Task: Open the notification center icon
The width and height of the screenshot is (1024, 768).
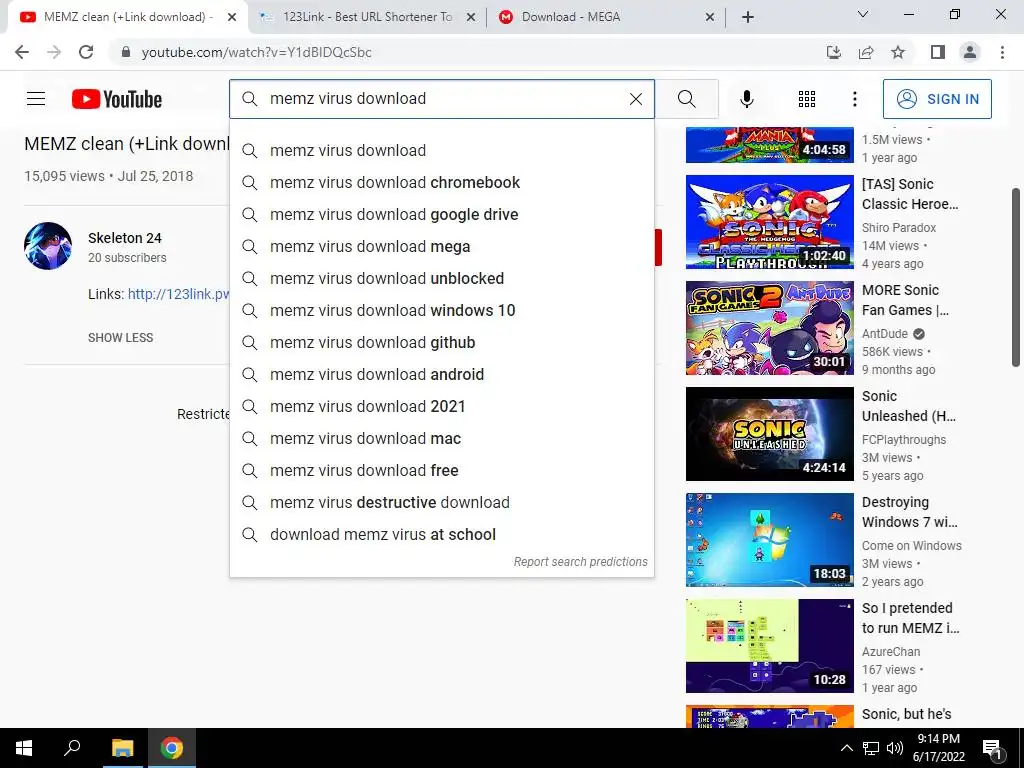Action: coord(992,749)
